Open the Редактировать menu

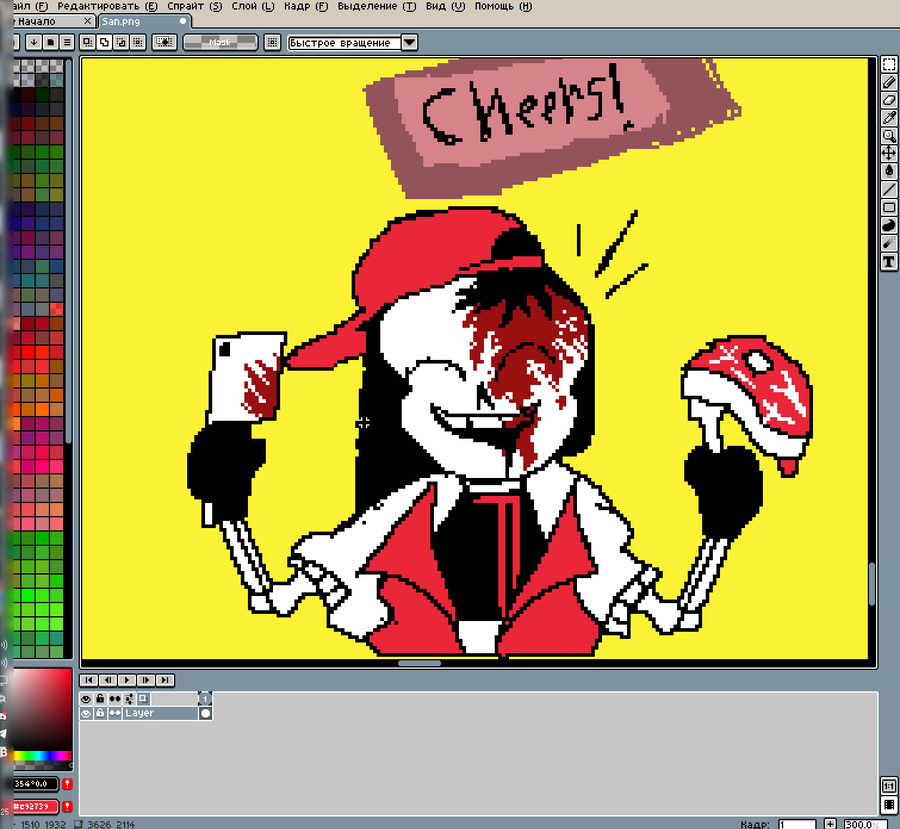(x=107, y=6)
